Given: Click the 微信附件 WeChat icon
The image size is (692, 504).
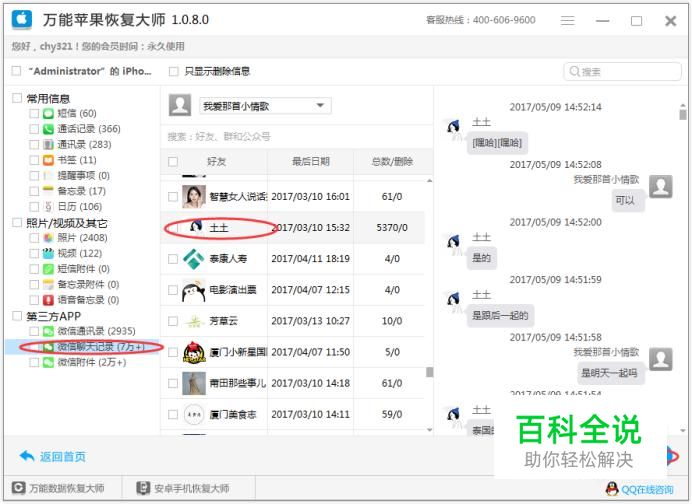Looking at the screenshot, I should tap(48, 362).
